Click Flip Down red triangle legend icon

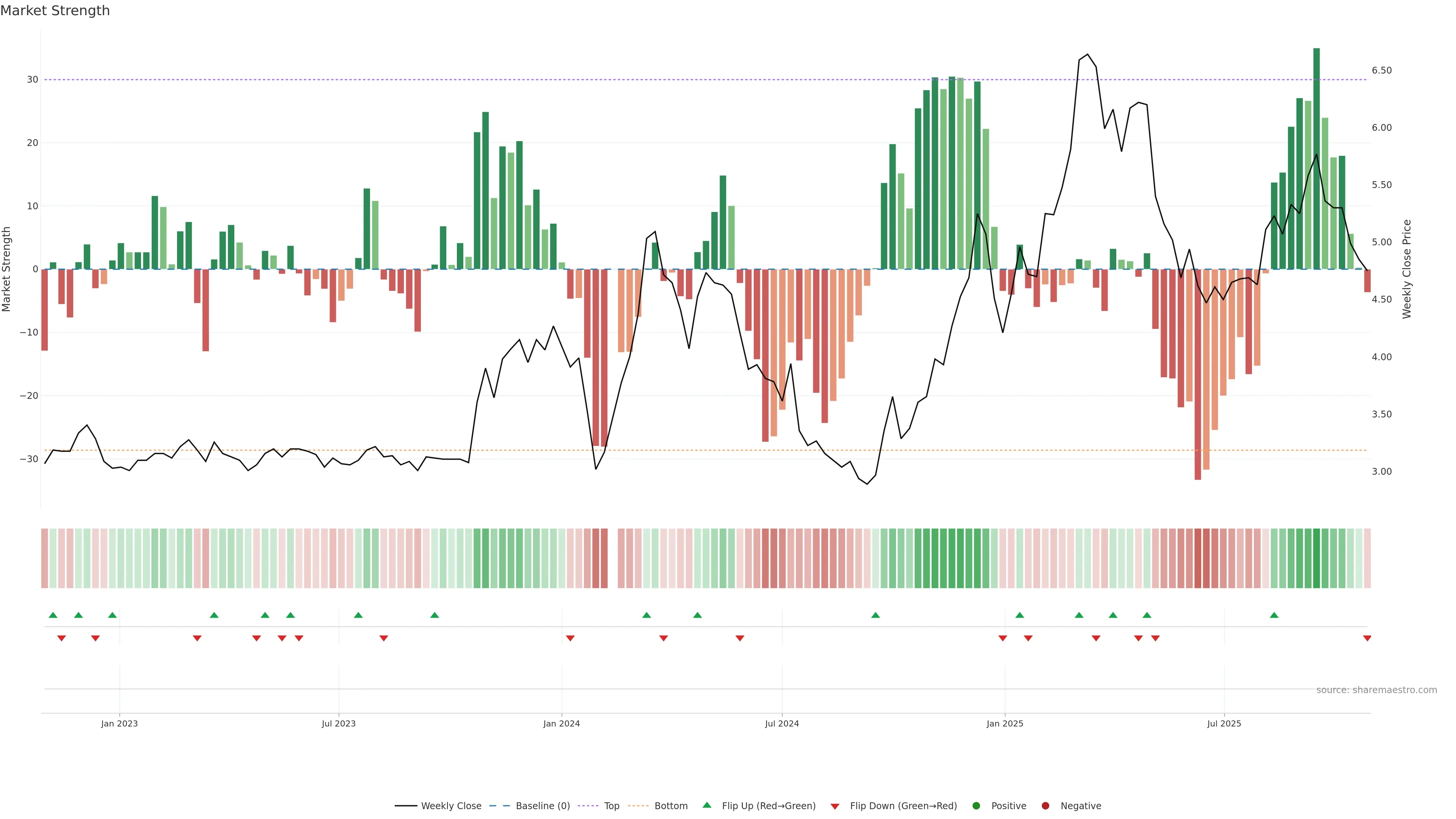[x=835, y=806]
